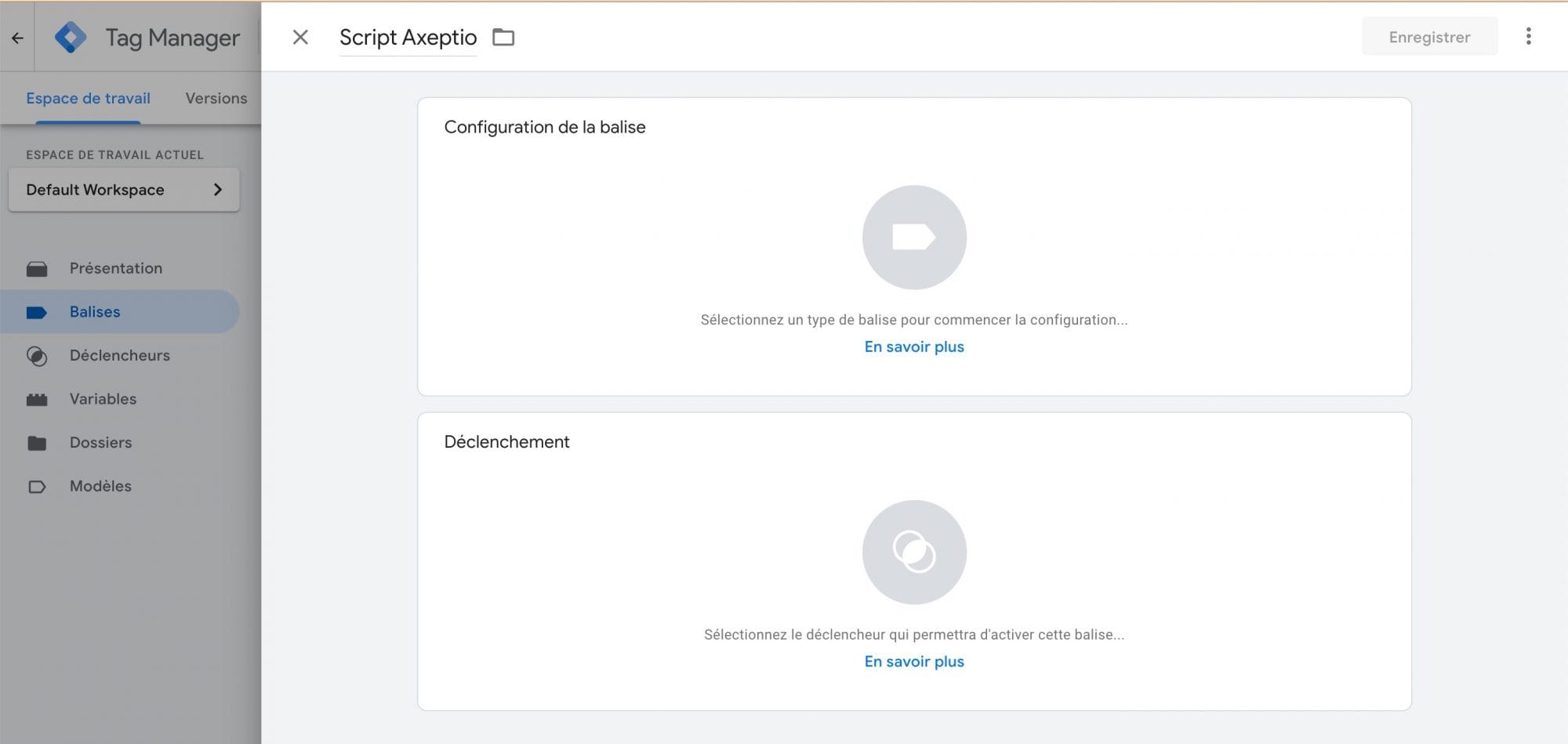Click the Dossiers folder icon in sidebar
The image size is (1568, 744).
[37, 443]
